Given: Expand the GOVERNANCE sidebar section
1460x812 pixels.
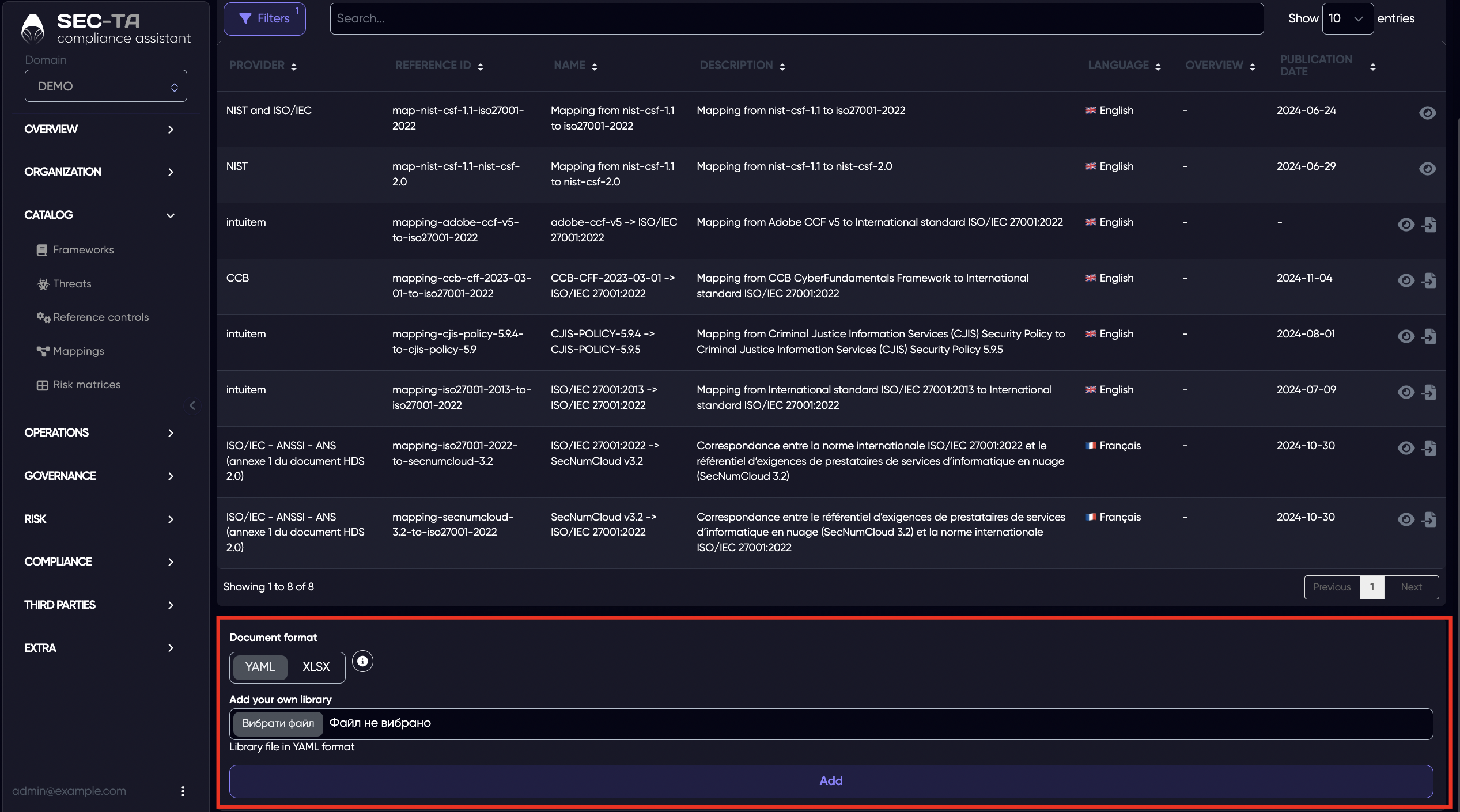Looking at the screenshot, I should click(x=99, y=476).
